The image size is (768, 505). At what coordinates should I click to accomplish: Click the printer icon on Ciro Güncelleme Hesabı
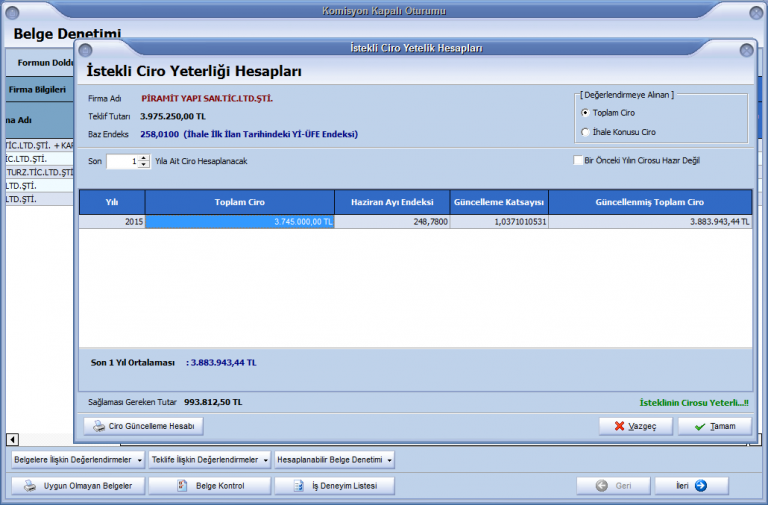[x=99, y=426]
